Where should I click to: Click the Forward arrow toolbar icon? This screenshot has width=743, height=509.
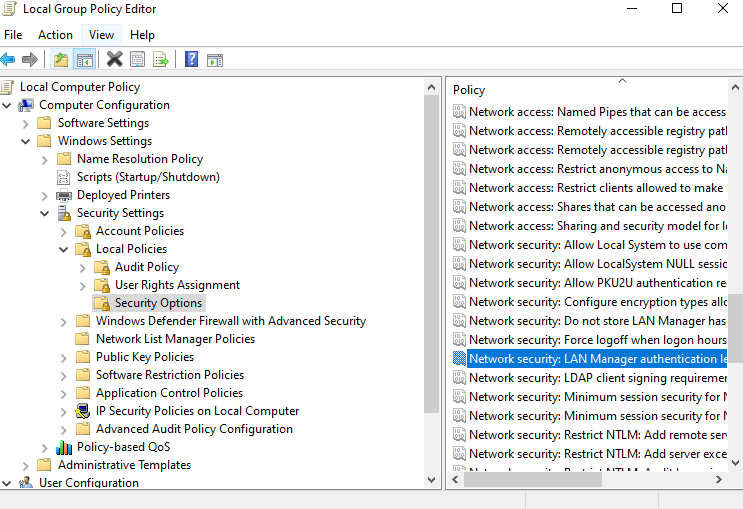click(30, 60)
